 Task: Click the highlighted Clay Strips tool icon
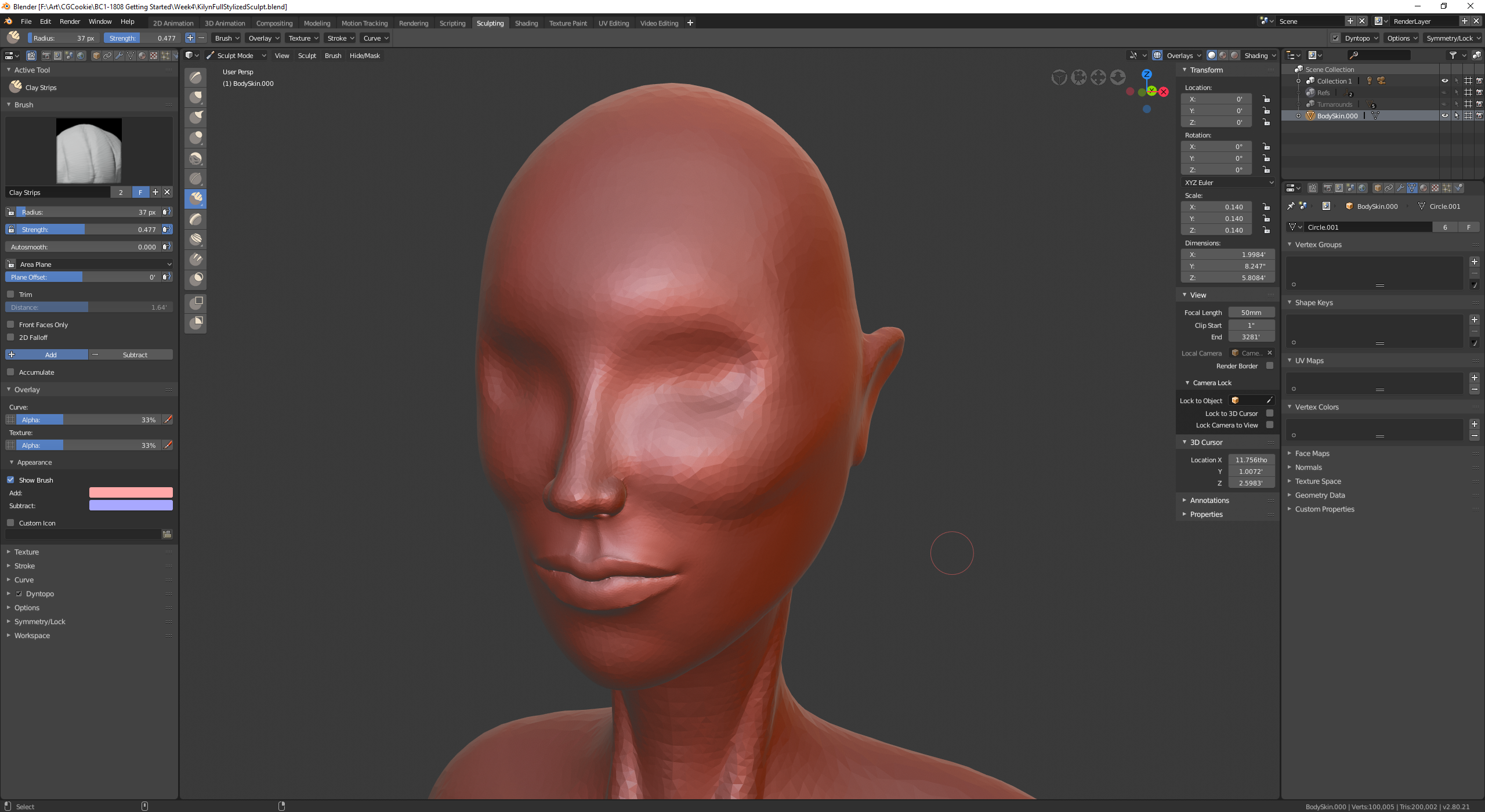point(196,199)
